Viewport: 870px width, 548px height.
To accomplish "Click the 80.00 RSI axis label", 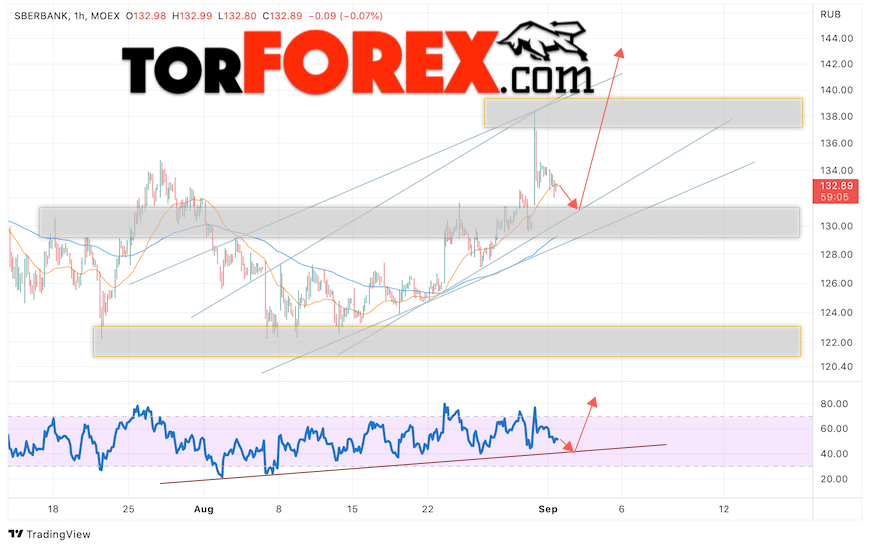I will point(834,404).
